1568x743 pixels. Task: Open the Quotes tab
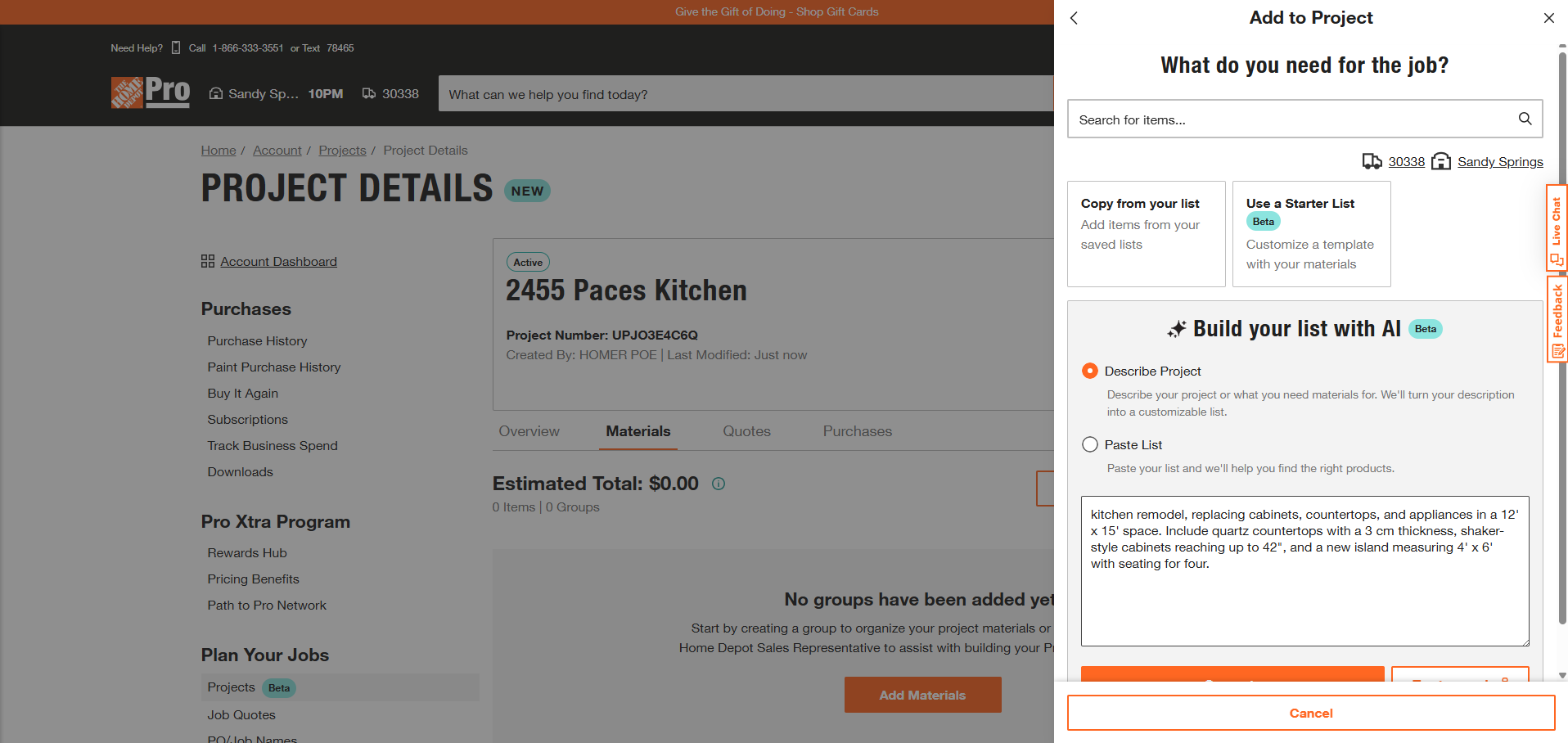click(746, 431)
